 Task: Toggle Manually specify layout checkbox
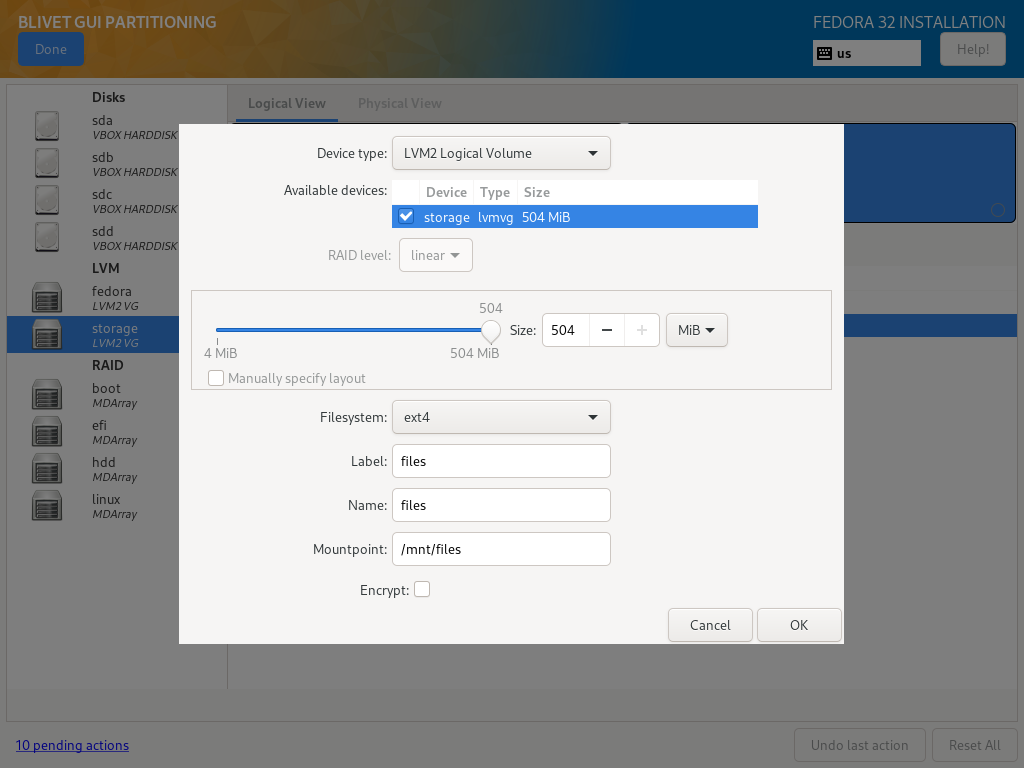(216, 378)
